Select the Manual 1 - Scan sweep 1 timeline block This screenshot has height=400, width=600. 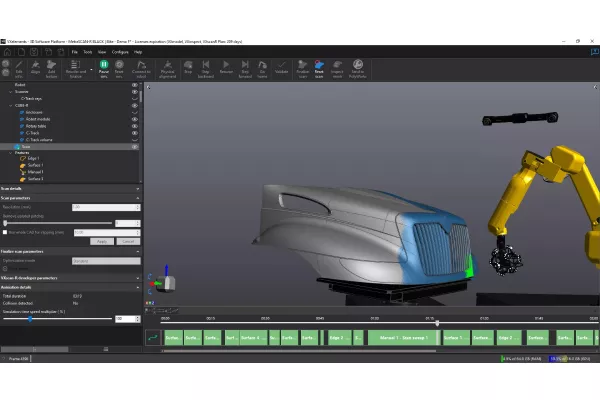403,338
